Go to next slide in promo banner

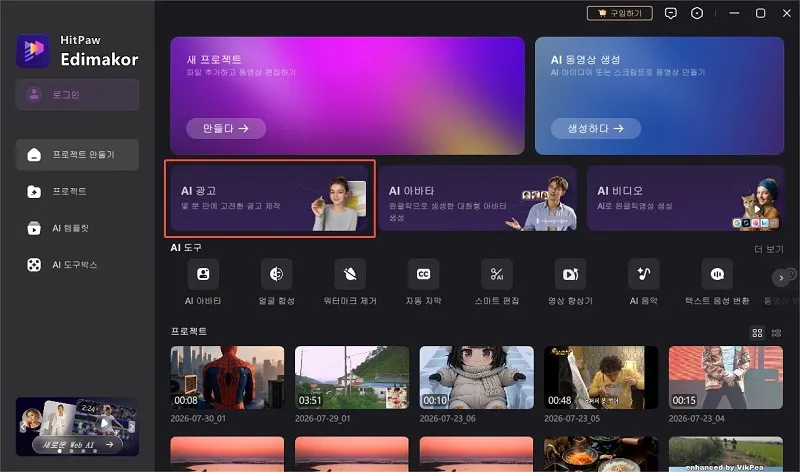point(132,426)
